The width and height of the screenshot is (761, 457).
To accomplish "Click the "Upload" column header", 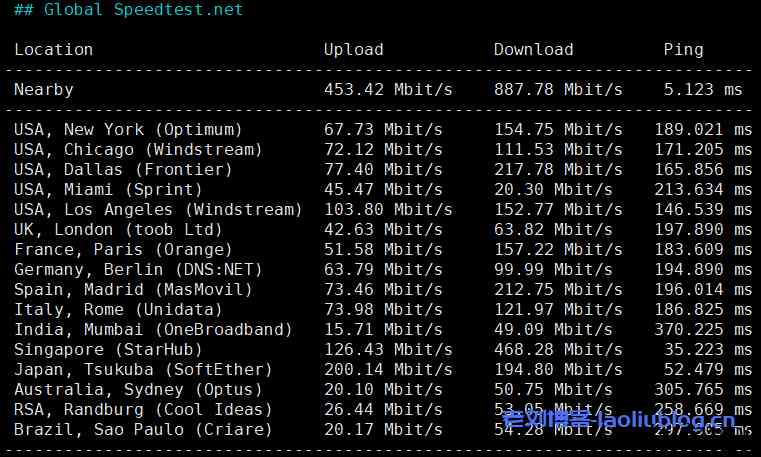I will click(353, 49).
